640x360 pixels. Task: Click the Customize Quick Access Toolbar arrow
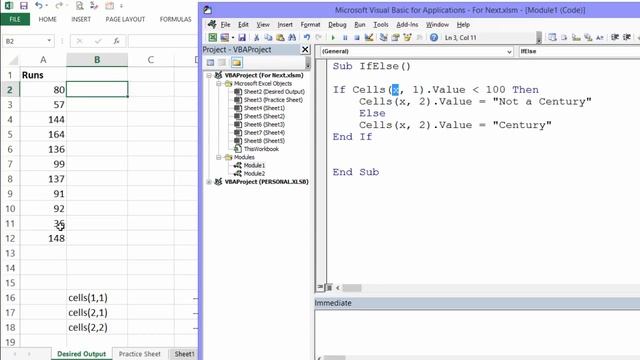122,6
